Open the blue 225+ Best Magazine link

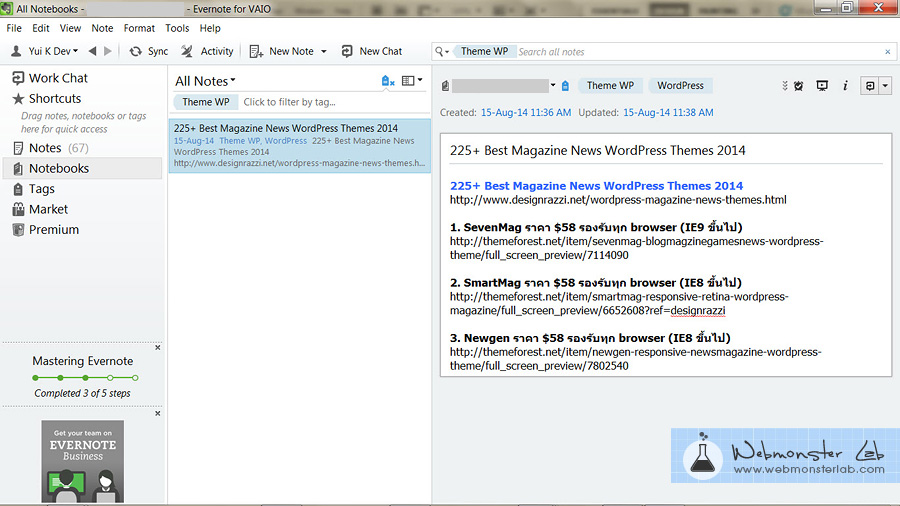click(x=596, y=186)
